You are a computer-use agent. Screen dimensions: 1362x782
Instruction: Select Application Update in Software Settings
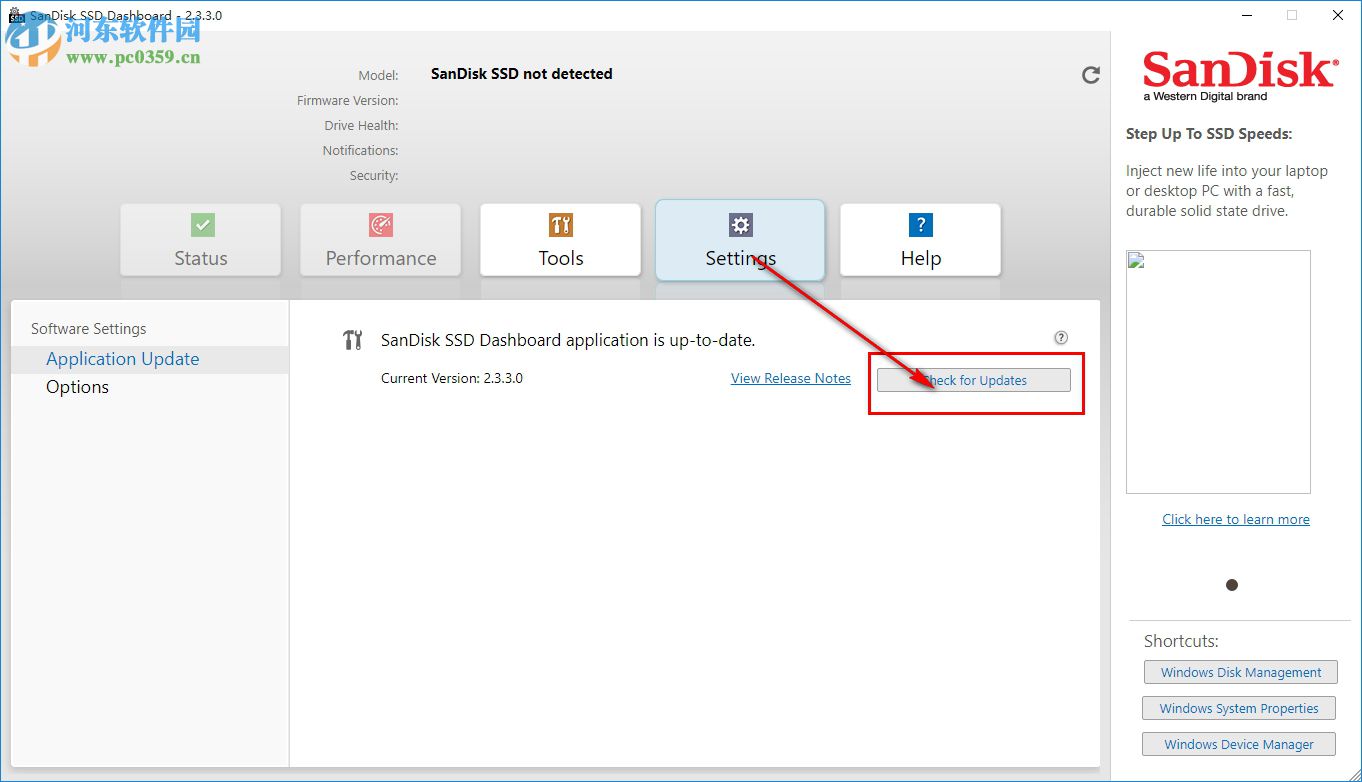click(150, 359)
